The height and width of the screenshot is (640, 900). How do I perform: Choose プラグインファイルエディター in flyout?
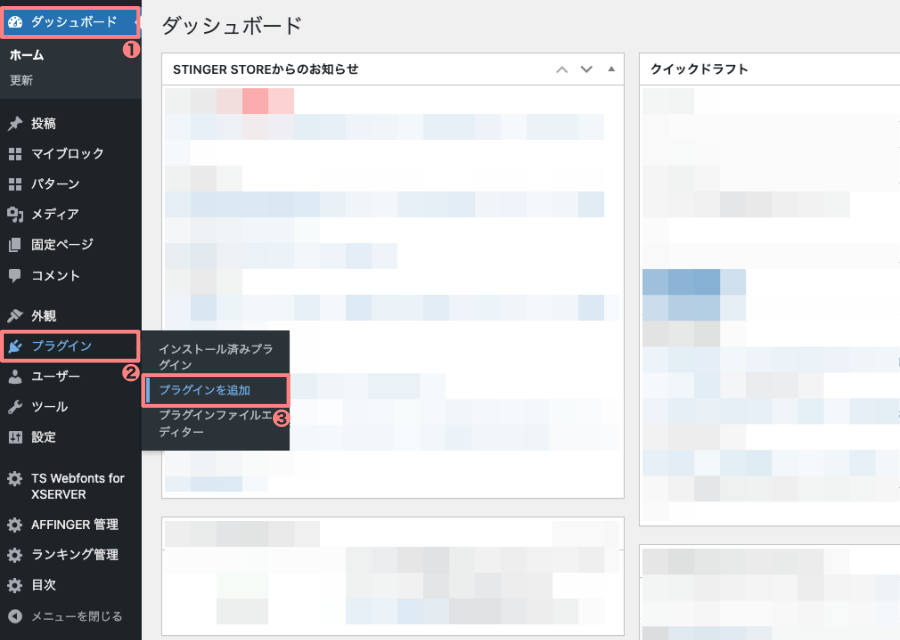tap(216, 424)
